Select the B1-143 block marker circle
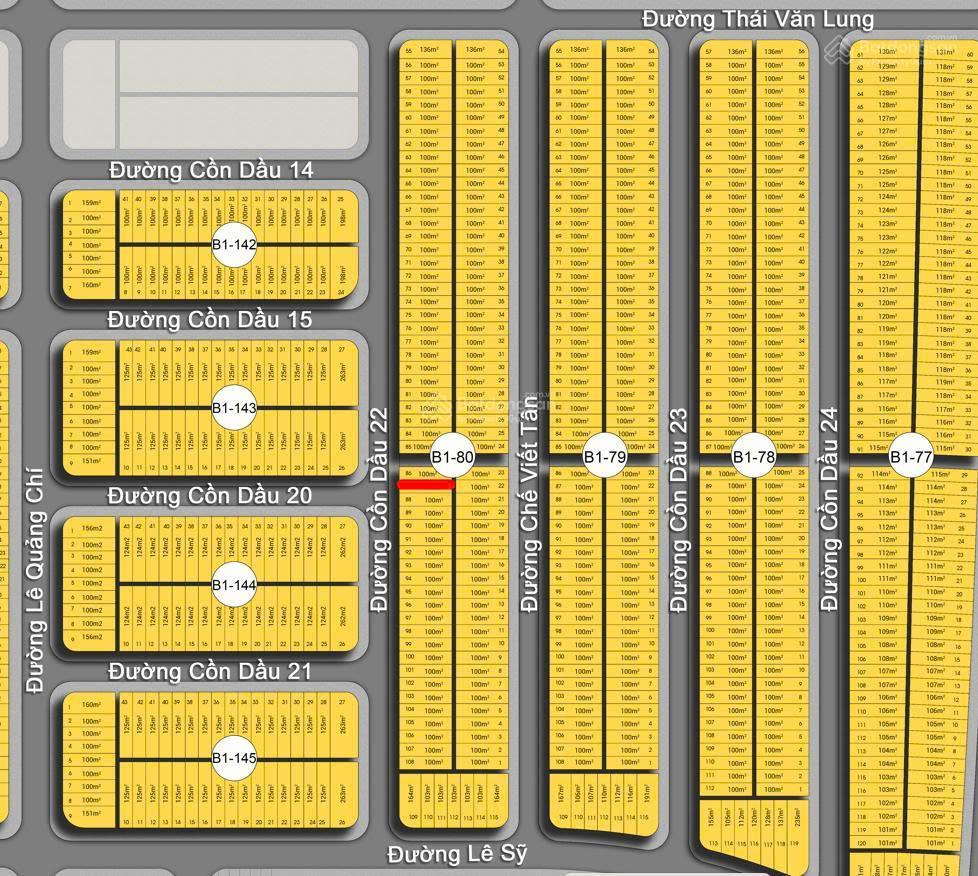The height and width of the screenshot is (876, 978). click(234, 408)
